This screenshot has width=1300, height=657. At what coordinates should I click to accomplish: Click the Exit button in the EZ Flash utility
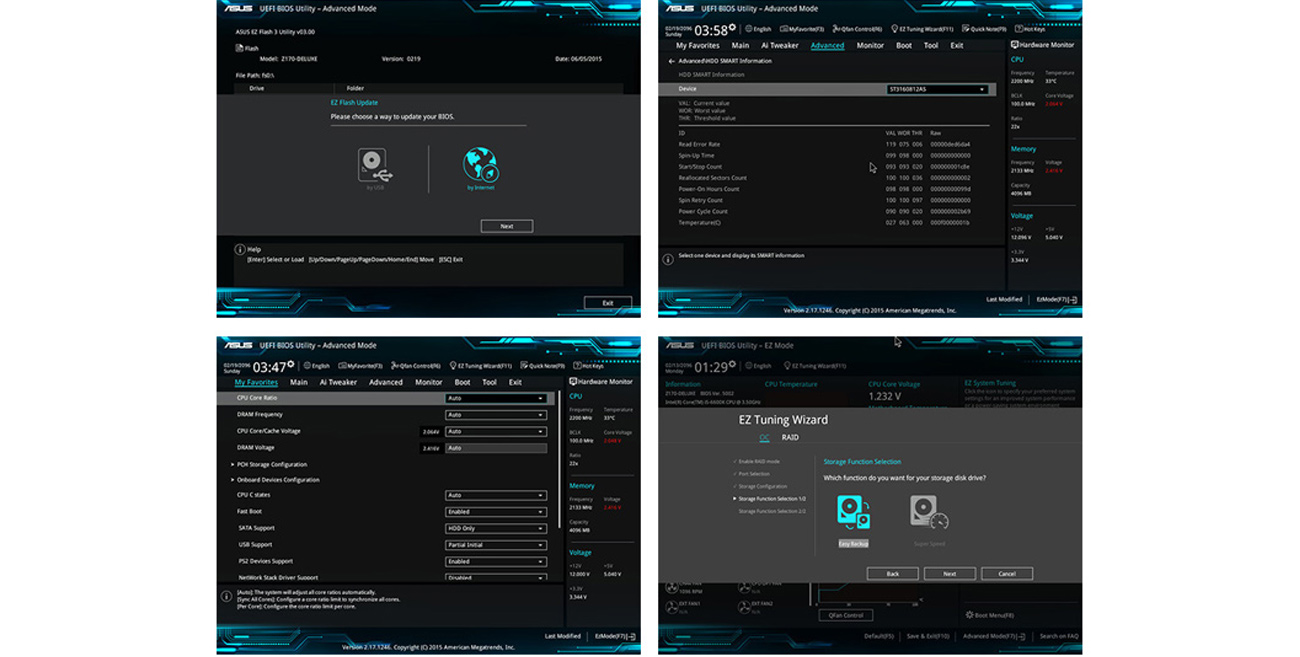click(607, 302)
